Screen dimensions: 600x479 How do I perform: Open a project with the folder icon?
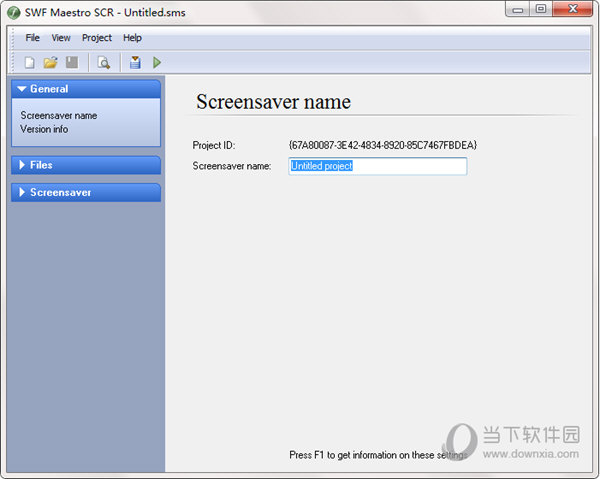50,62
